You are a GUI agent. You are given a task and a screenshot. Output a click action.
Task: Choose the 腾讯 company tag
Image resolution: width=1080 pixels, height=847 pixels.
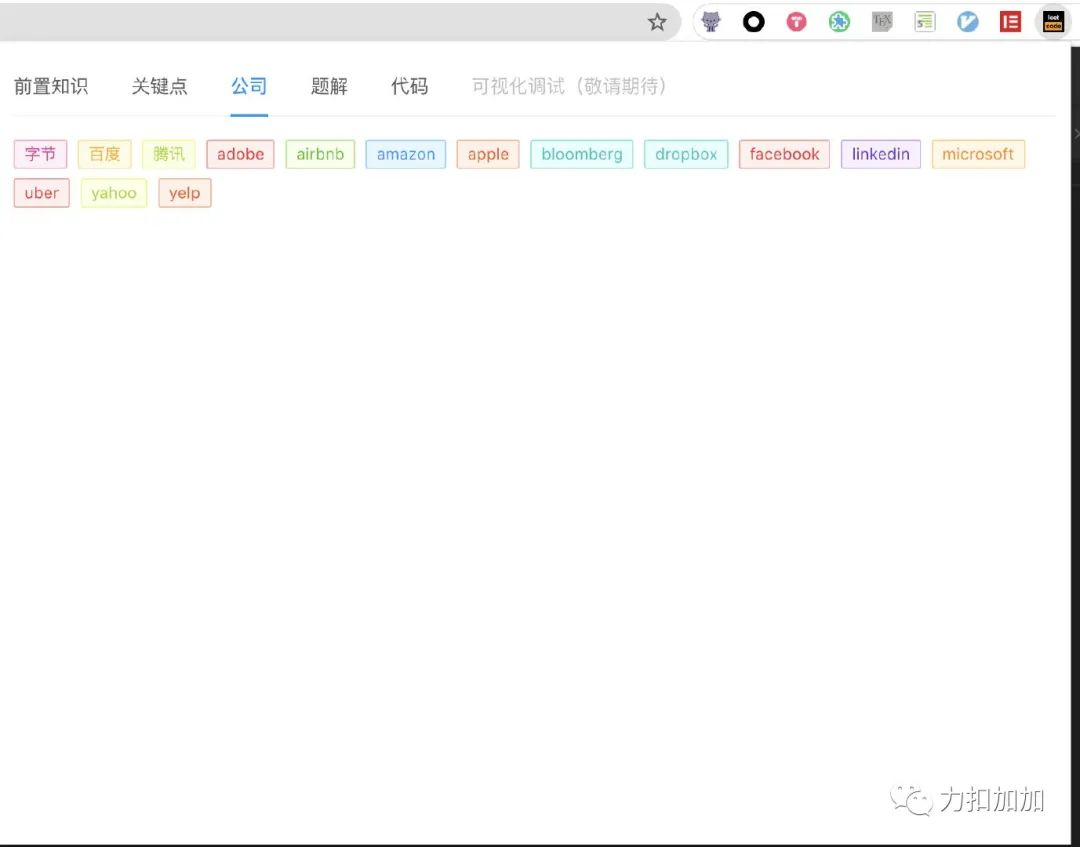pos(169,154)
